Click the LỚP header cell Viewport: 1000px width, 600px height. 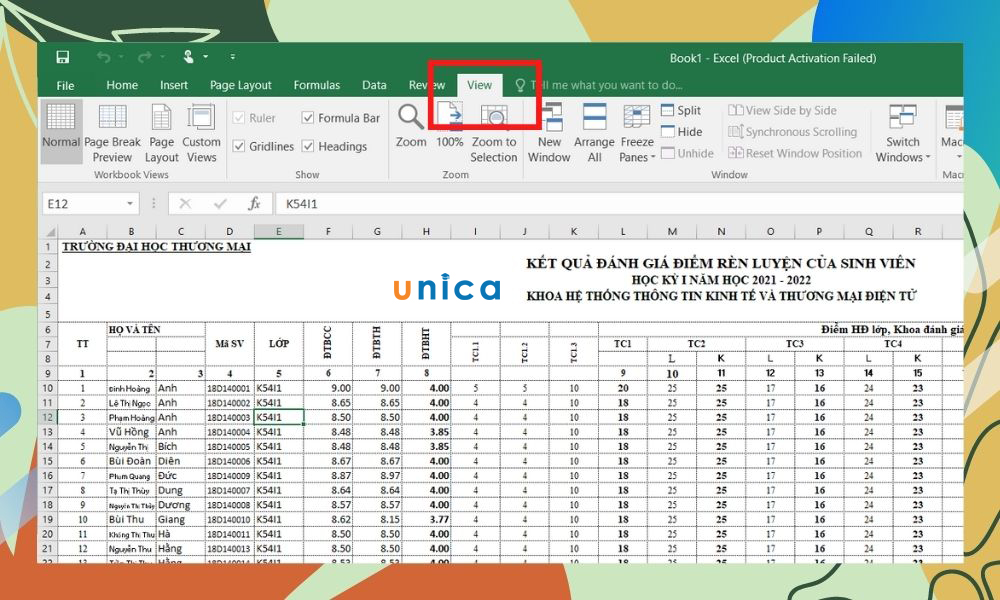(x=279, y=344)
